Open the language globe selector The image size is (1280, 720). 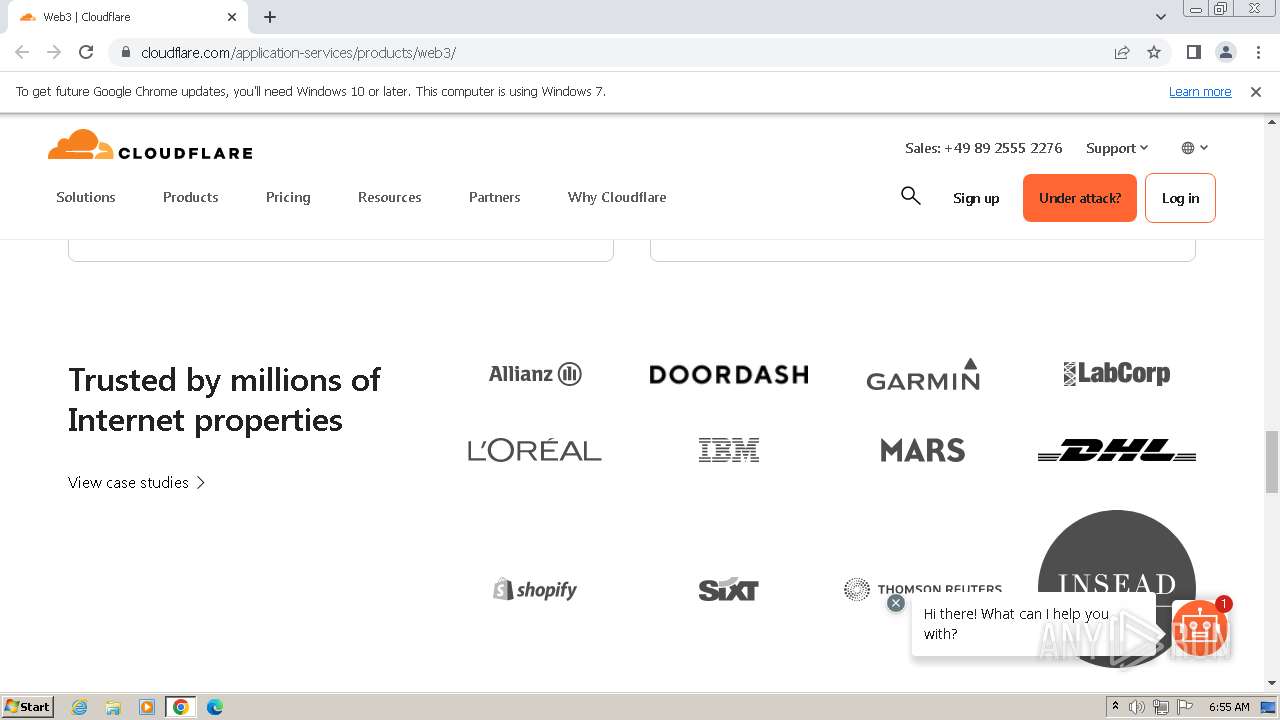click(x=1194, y=148)
